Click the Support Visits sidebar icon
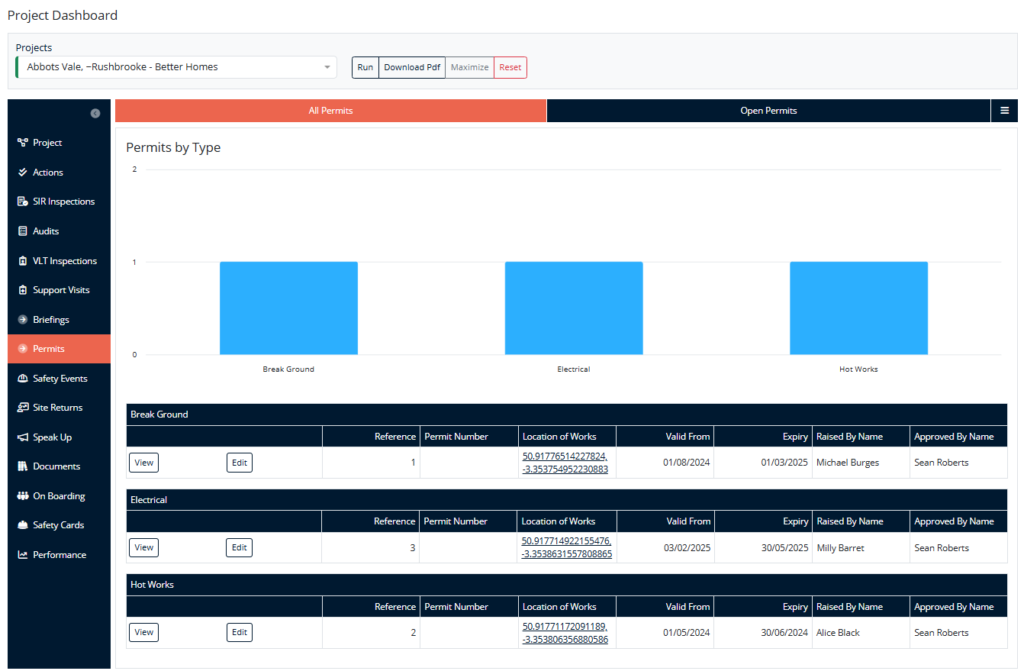 (23, 290)
